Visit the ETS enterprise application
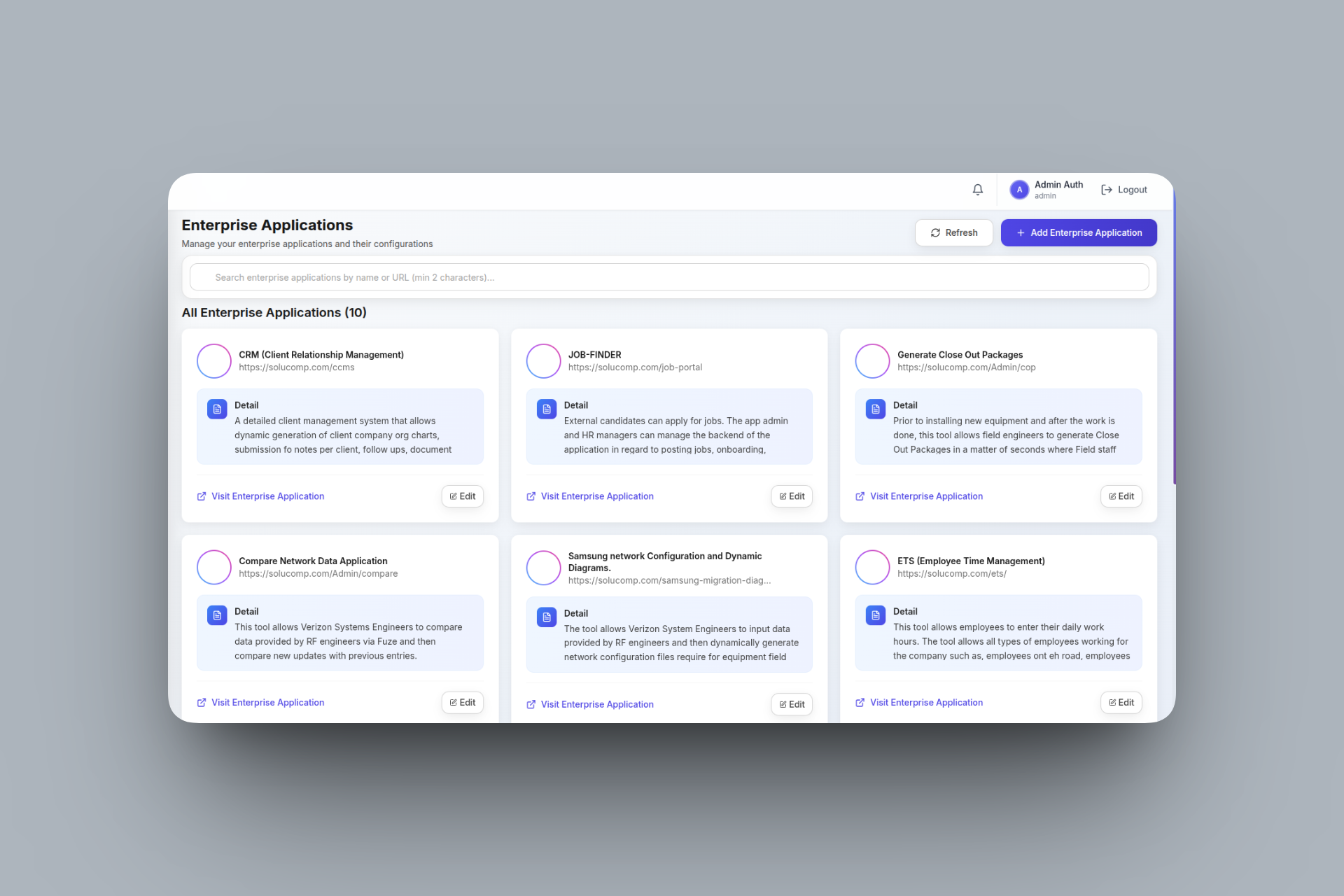Screen dimensions: 1344x896 pos(919,703)
